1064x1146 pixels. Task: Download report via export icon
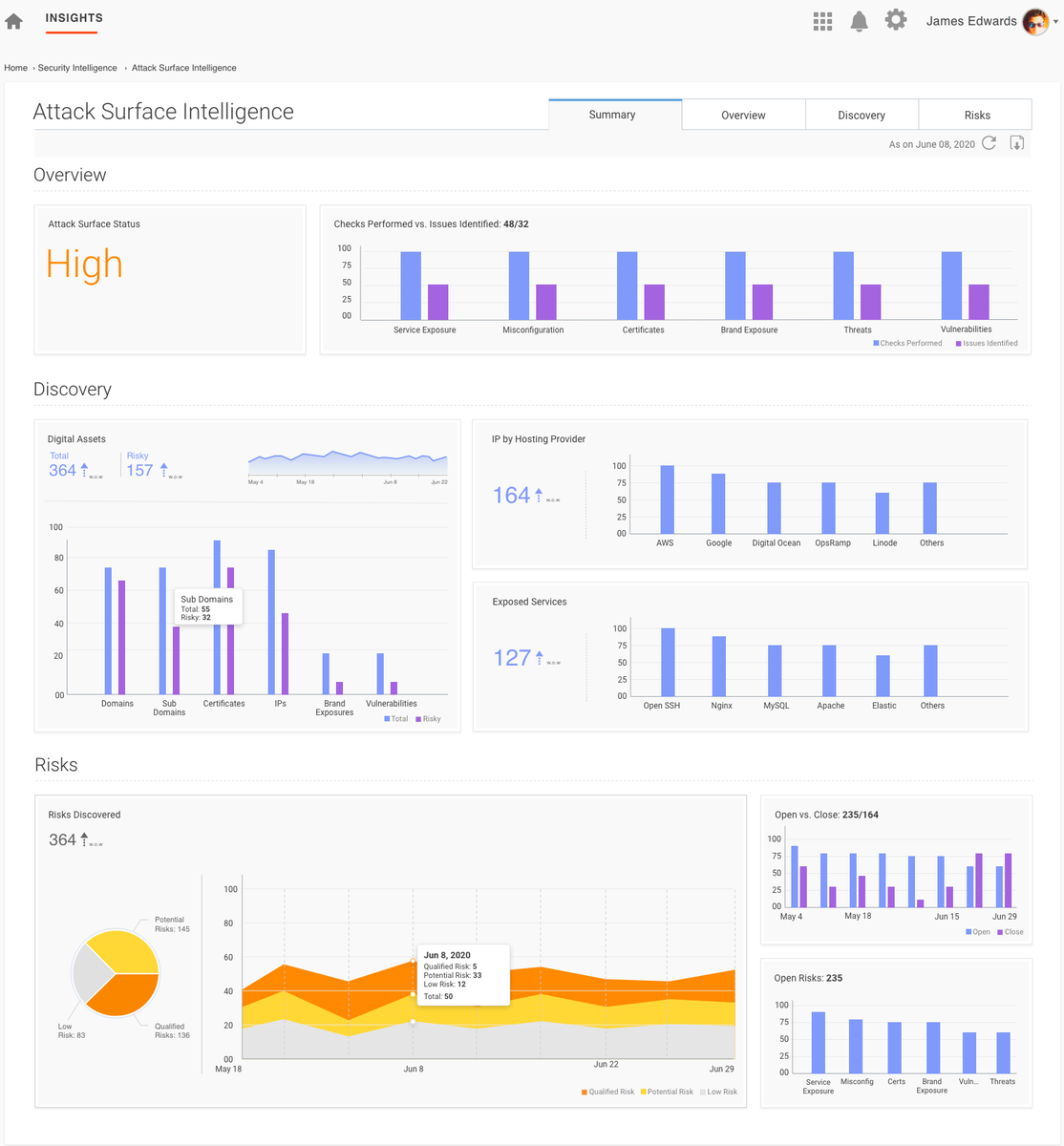point(1017,143)
